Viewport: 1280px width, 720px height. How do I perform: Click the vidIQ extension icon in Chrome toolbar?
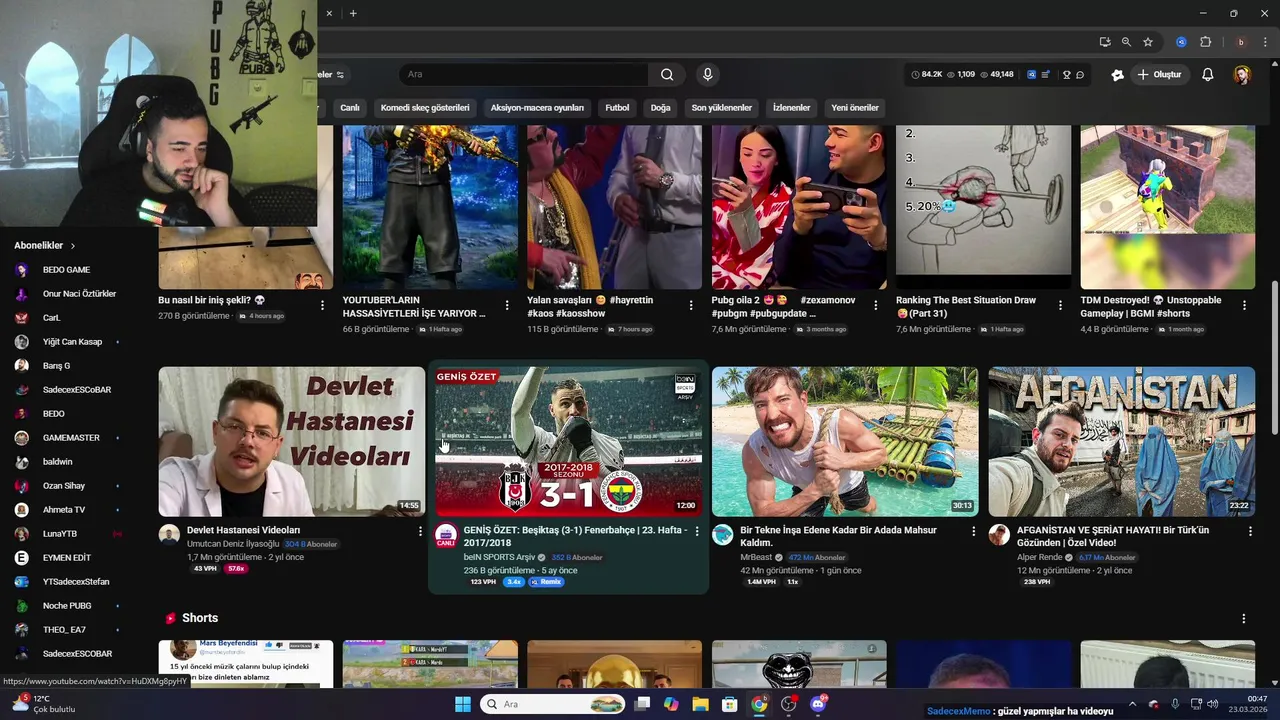click(1182, 42)
